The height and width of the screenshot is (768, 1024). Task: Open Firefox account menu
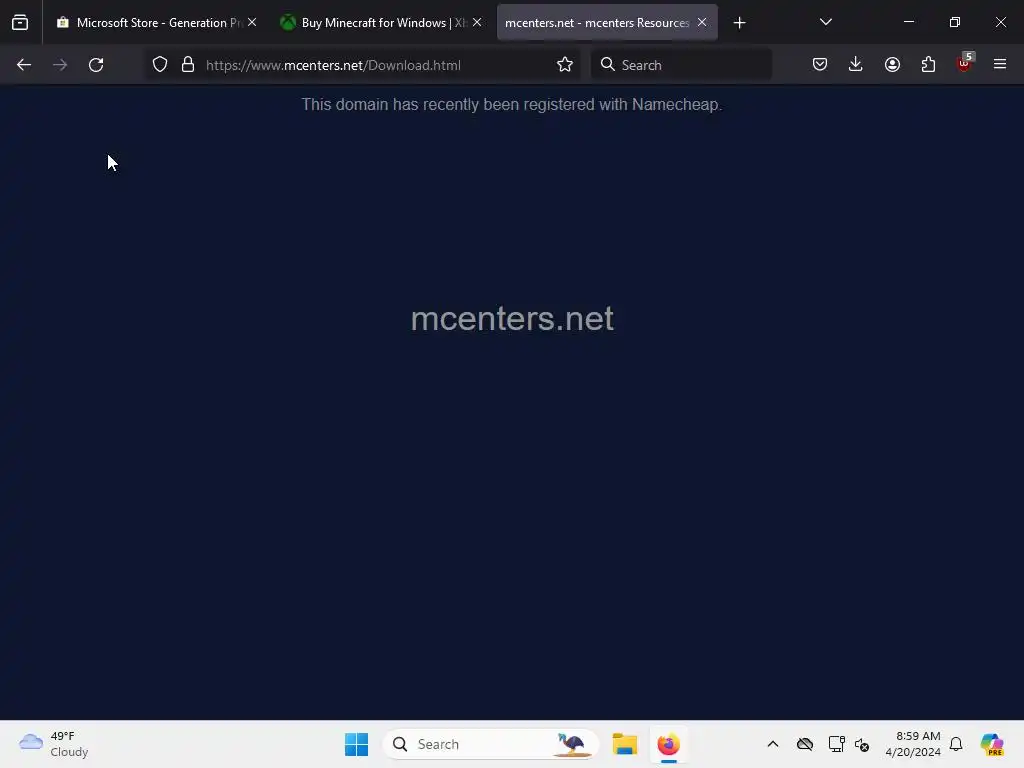pyautogui.click(x=892, y=64)
